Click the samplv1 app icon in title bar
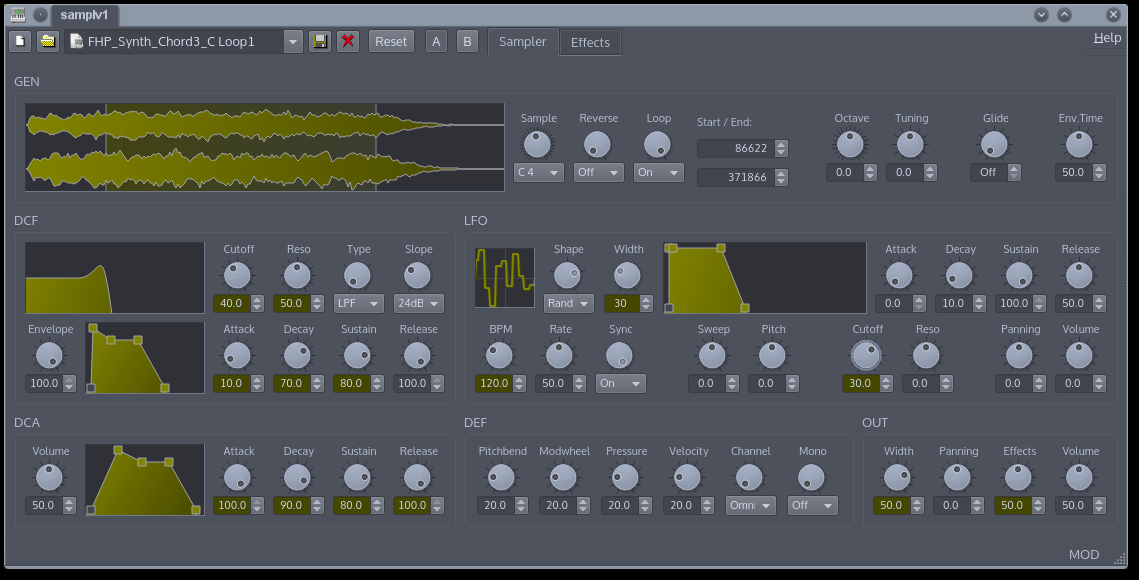The width and height of the screenshot is (1139, 580). (18, 15)
